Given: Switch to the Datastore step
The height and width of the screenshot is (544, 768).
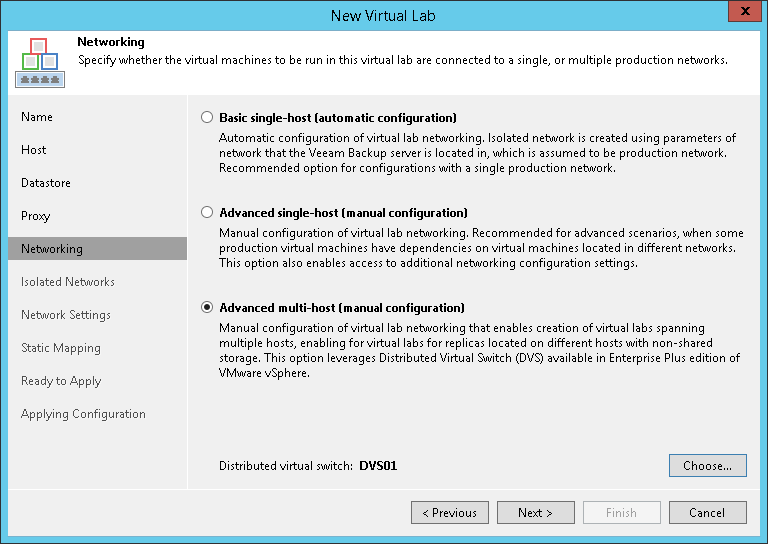Looking at the screenshot, I should coord(46,183).
